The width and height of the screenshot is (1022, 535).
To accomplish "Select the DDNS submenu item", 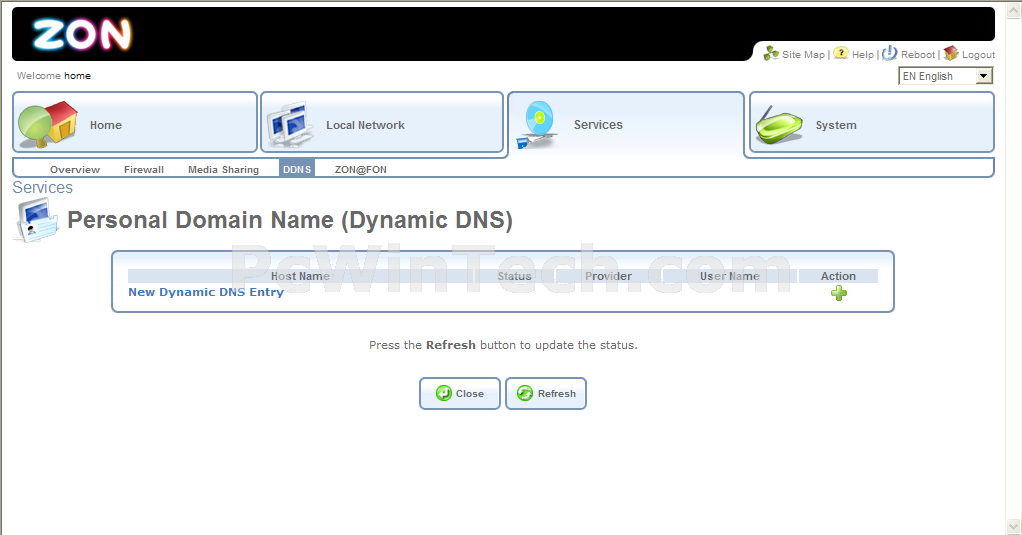I will coord(297,169).
